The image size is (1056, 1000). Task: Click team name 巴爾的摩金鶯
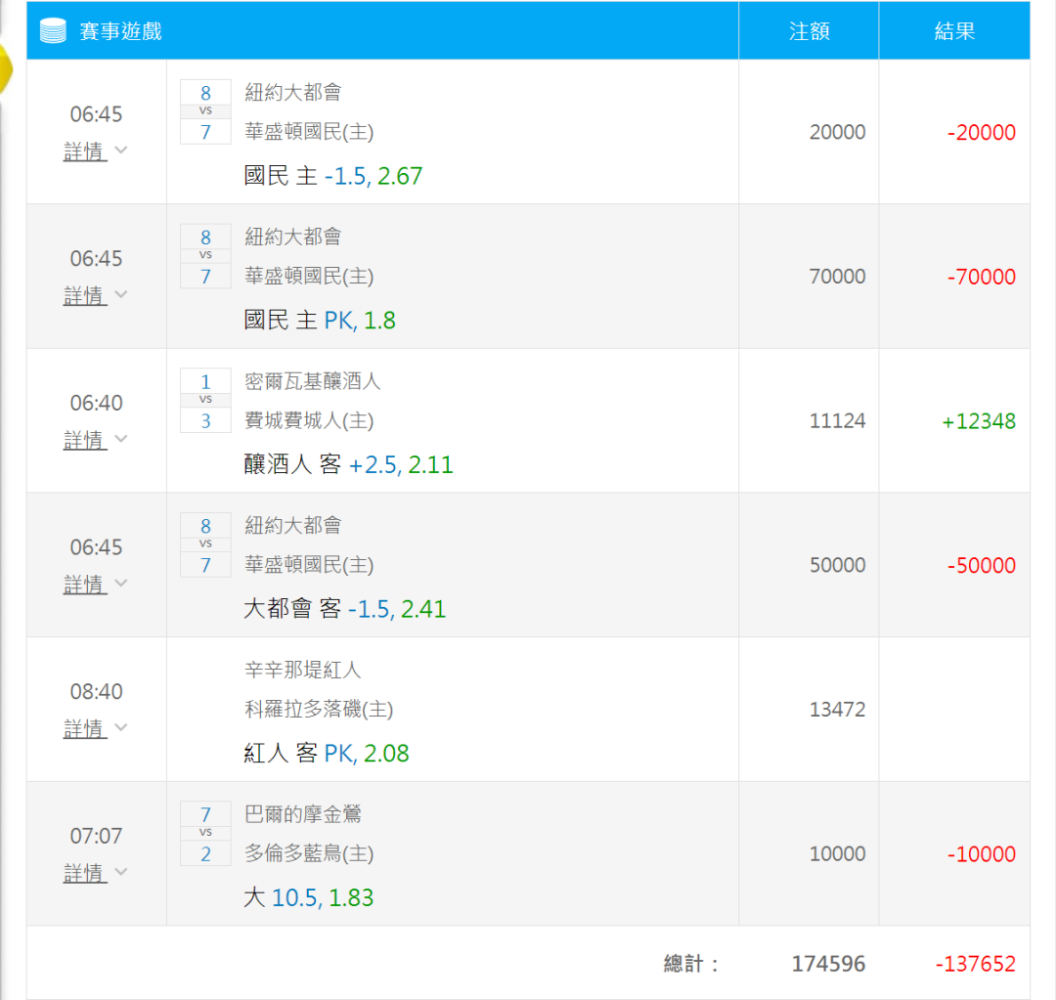pos(303,814)
